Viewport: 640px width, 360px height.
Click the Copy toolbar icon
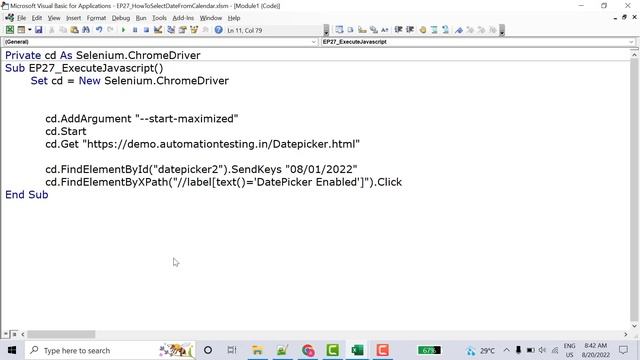[63, 30]
